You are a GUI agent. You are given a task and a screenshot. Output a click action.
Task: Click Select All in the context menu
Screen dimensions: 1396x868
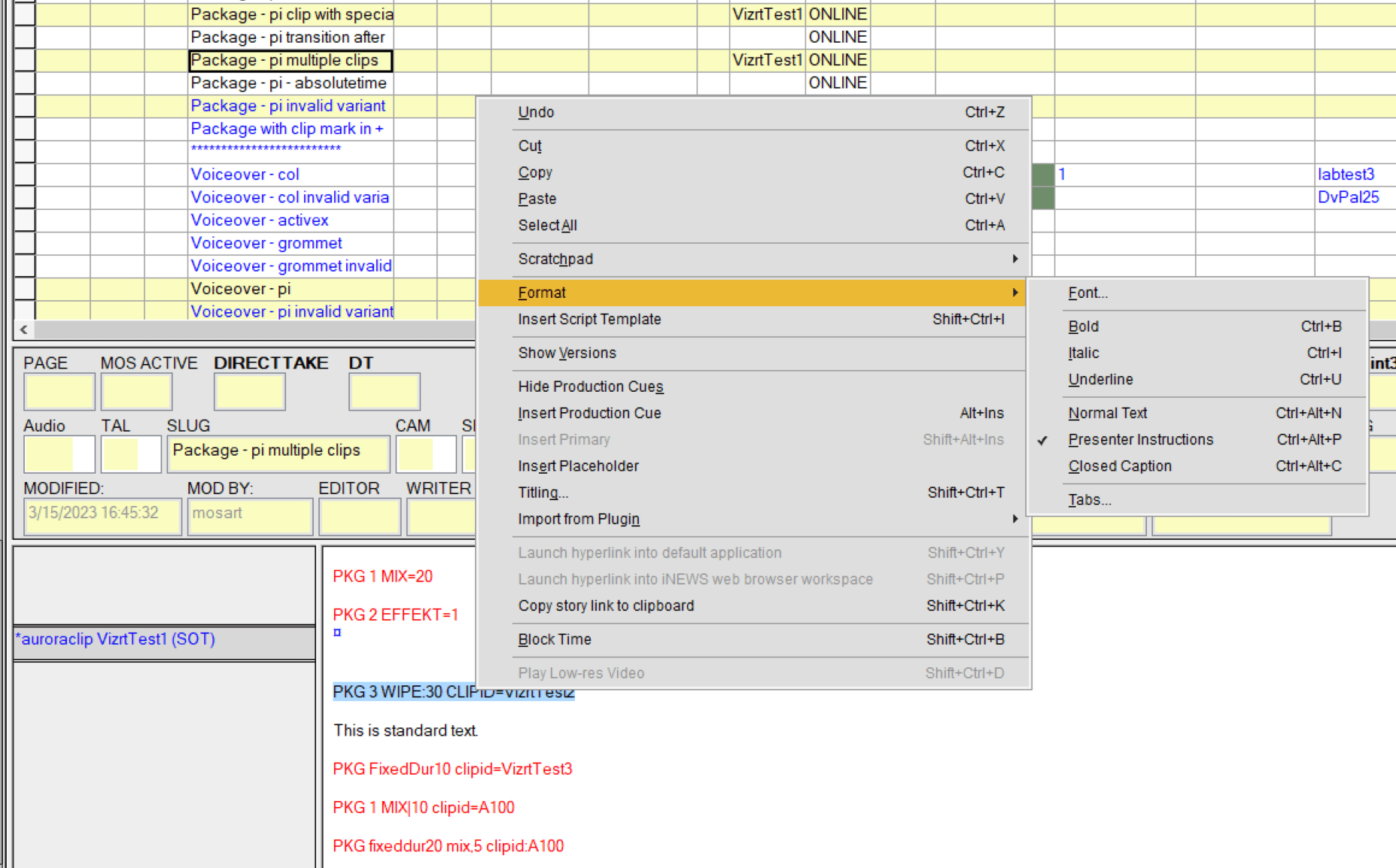tap(547, 225)
